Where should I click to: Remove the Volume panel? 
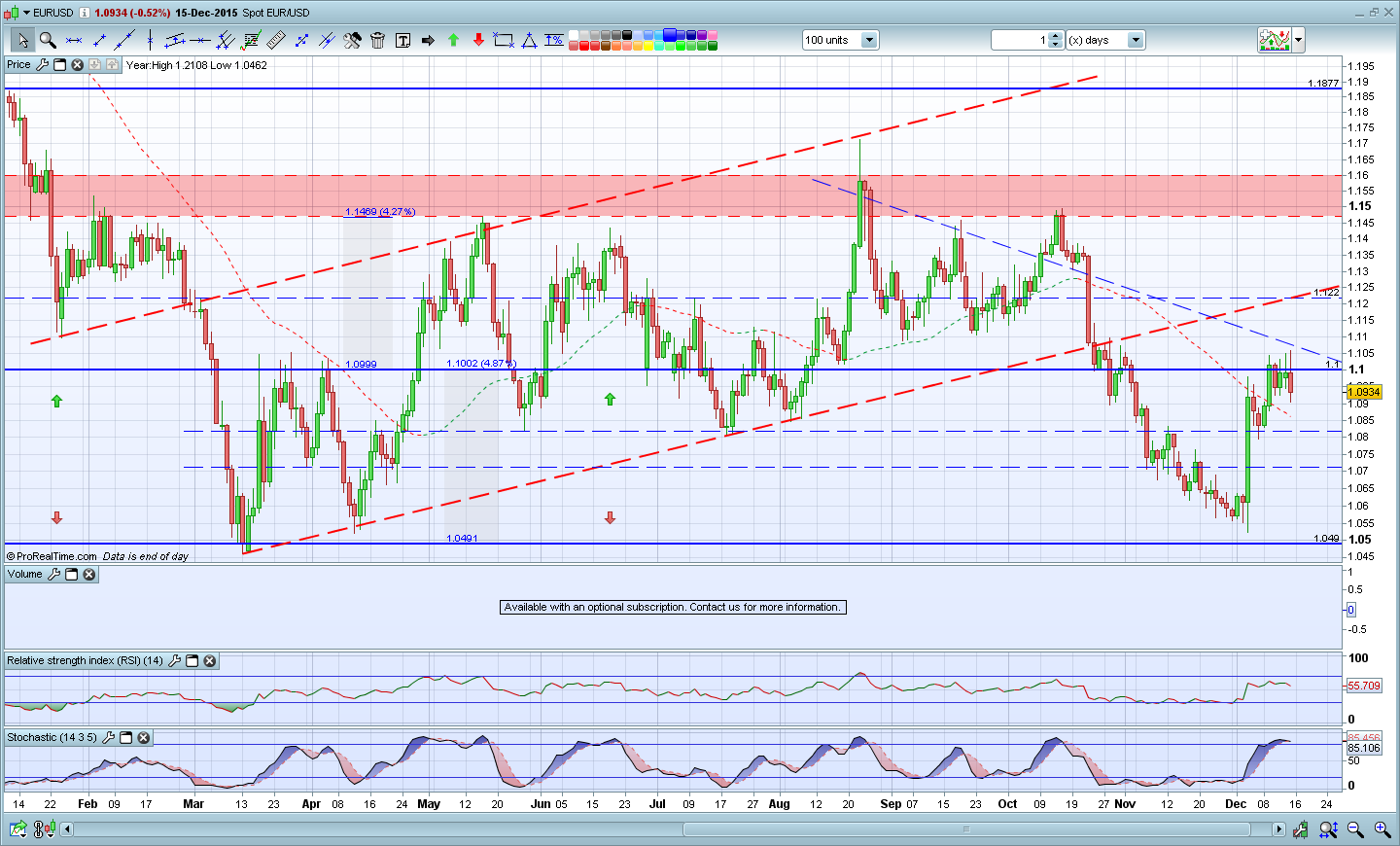(x=89, y=575)
